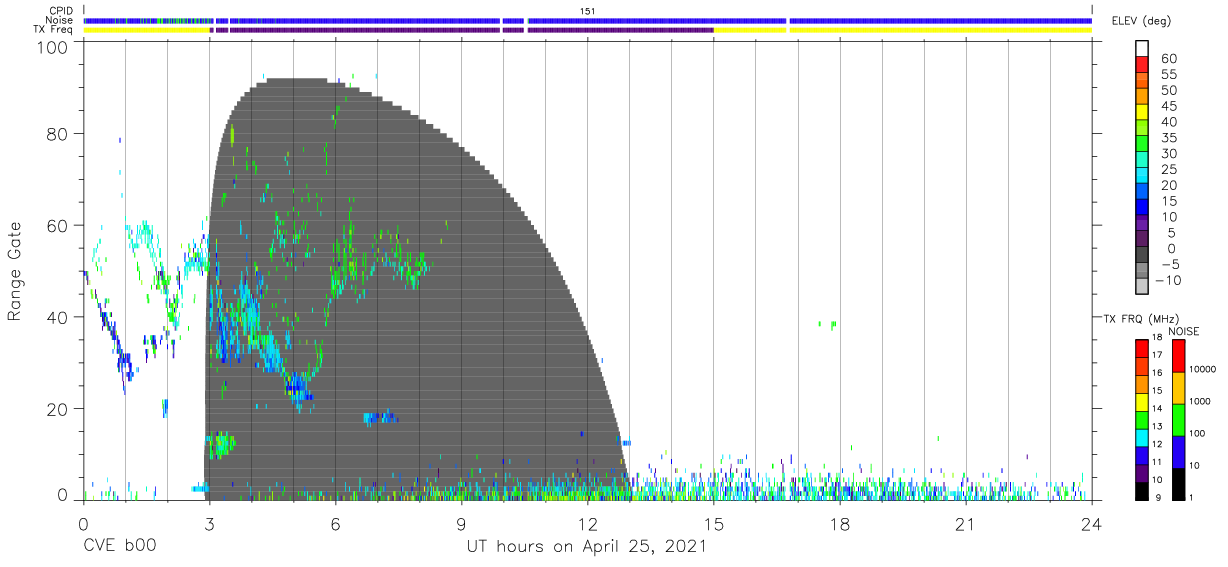Select the yellow 14–15 MHz TX frequency band

[x=1141, y=402]
